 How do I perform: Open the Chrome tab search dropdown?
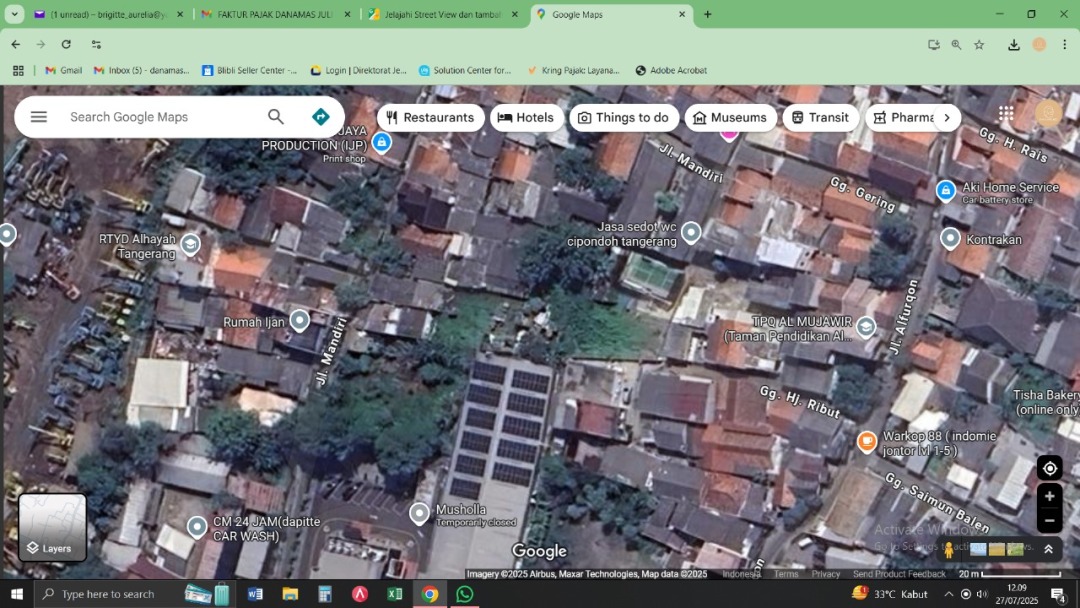coord(14,14)
